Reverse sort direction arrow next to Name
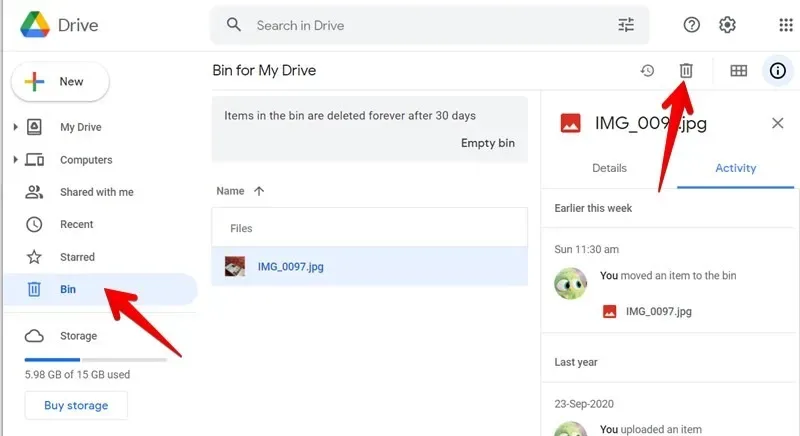Image resolution: width=800 pixels, height=436 pixels. tap(259, 191)
